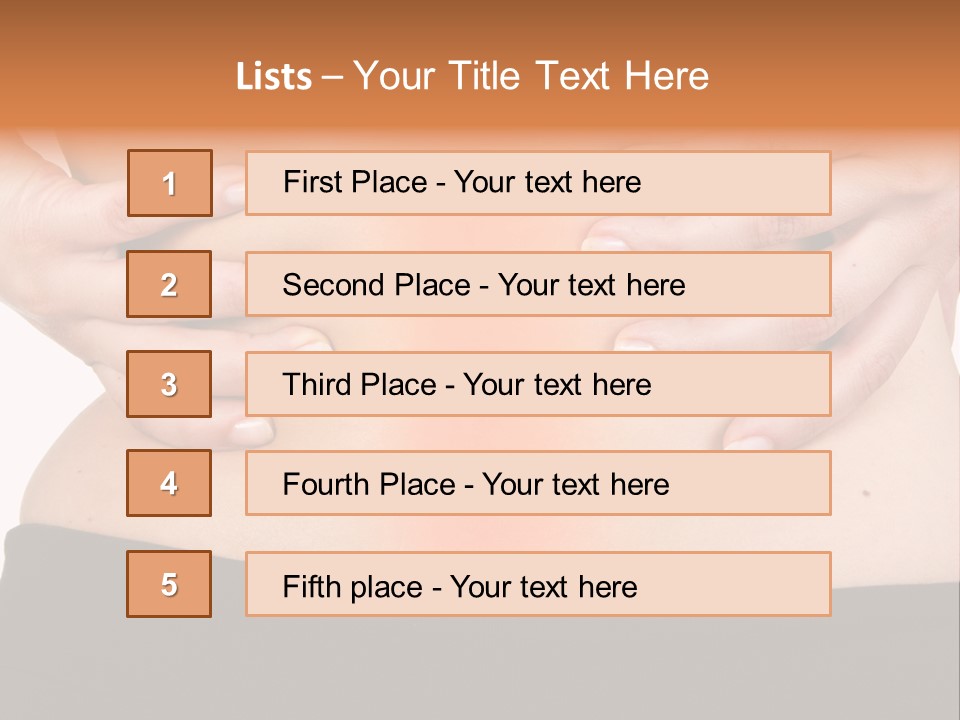This screenshot has width=960, height=720.
Task: Click the Second Place text bar
Action: click(538, 284)
